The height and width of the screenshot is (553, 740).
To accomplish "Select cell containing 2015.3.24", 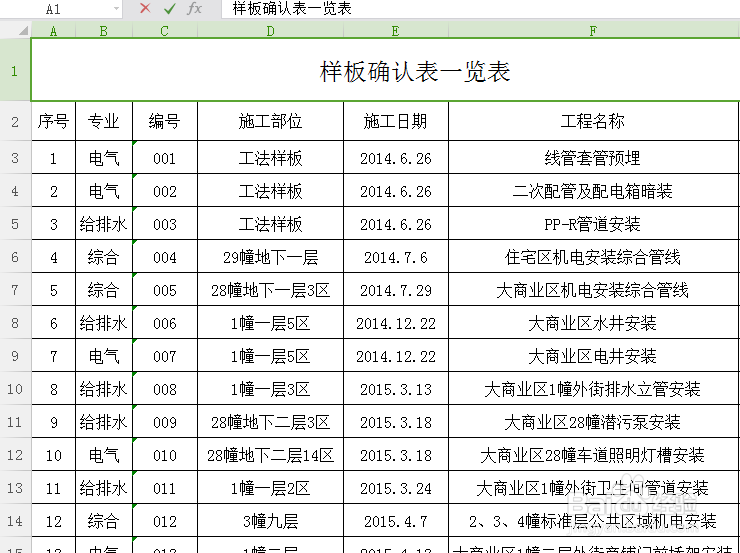I will [395, 488].
